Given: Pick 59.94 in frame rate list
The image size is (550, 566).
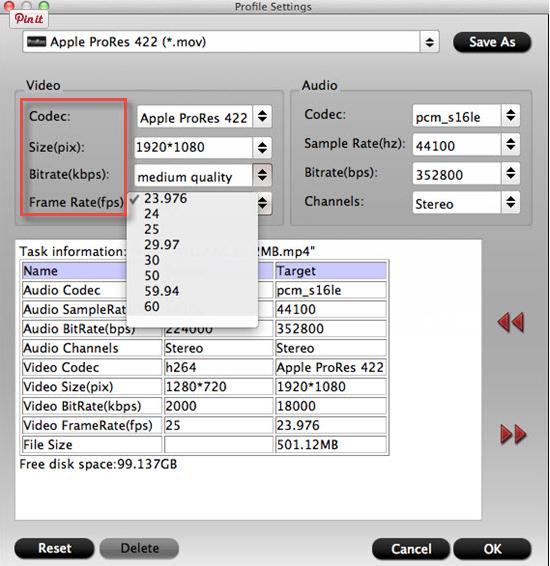Looking at the screenshot, I should click(x=192, y=291).
